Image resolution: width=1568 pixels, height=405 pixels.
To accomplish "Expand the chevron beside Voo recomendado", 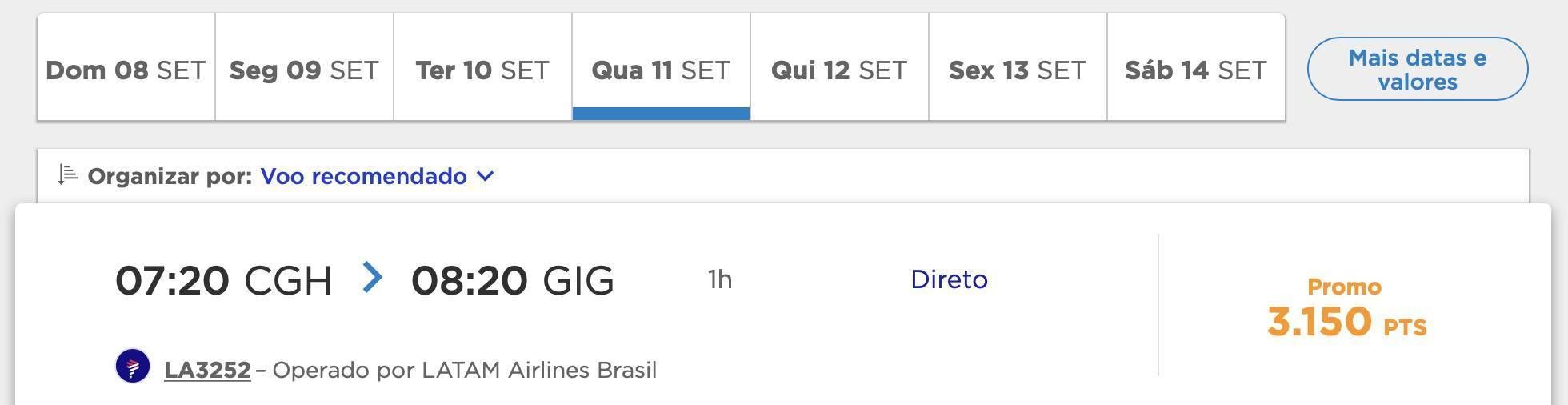I will 486,176.
